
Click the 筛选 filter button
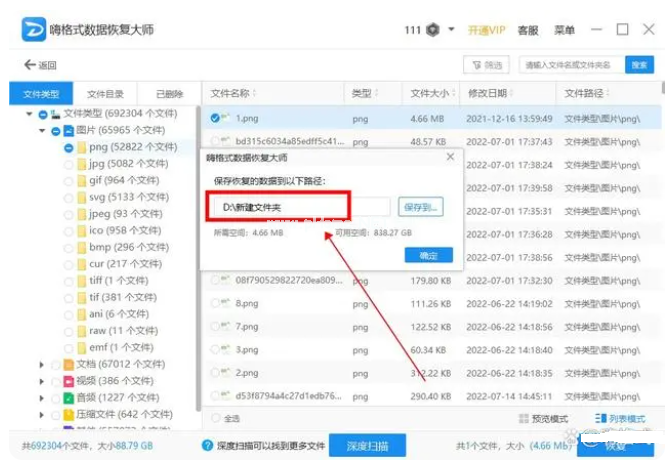[486, 65]
